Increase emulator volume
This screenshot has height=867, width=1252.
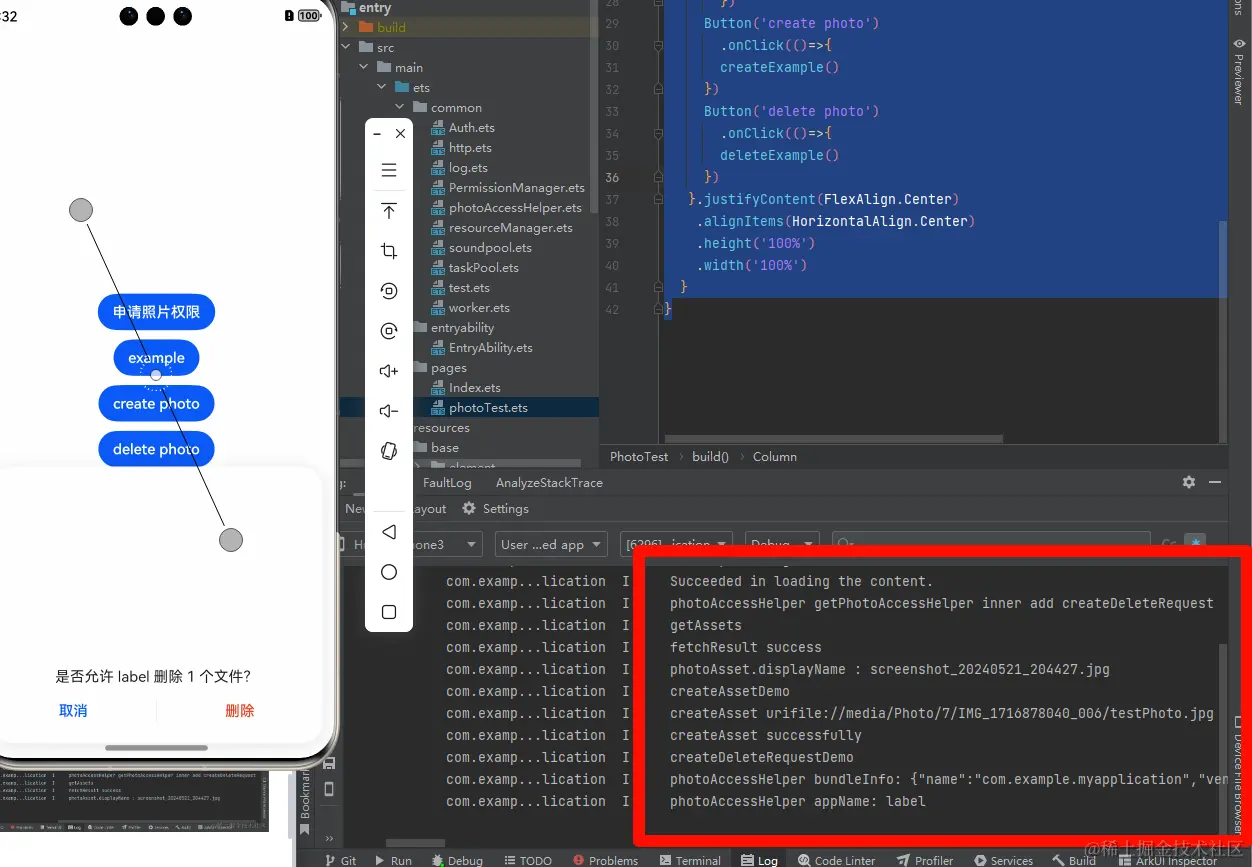pos(389,371)
